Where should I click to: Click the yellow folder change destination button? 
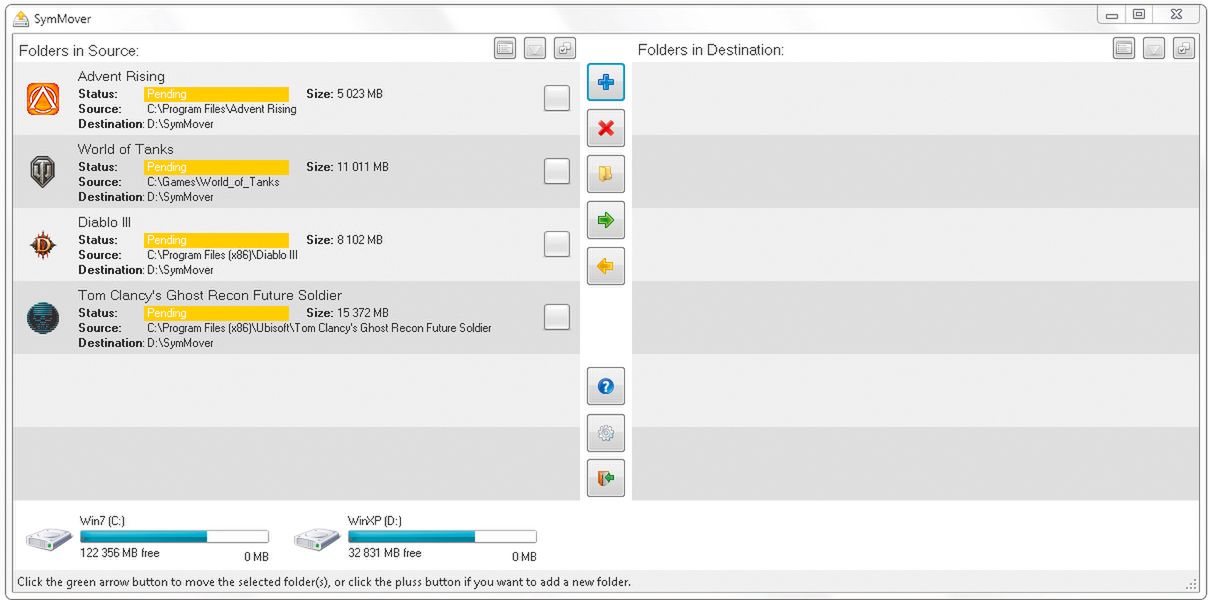606,174
